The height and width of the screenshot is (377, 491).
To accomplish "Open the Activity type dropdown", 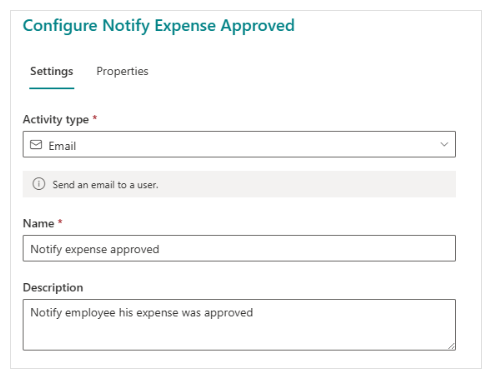I will click(239, 144).
